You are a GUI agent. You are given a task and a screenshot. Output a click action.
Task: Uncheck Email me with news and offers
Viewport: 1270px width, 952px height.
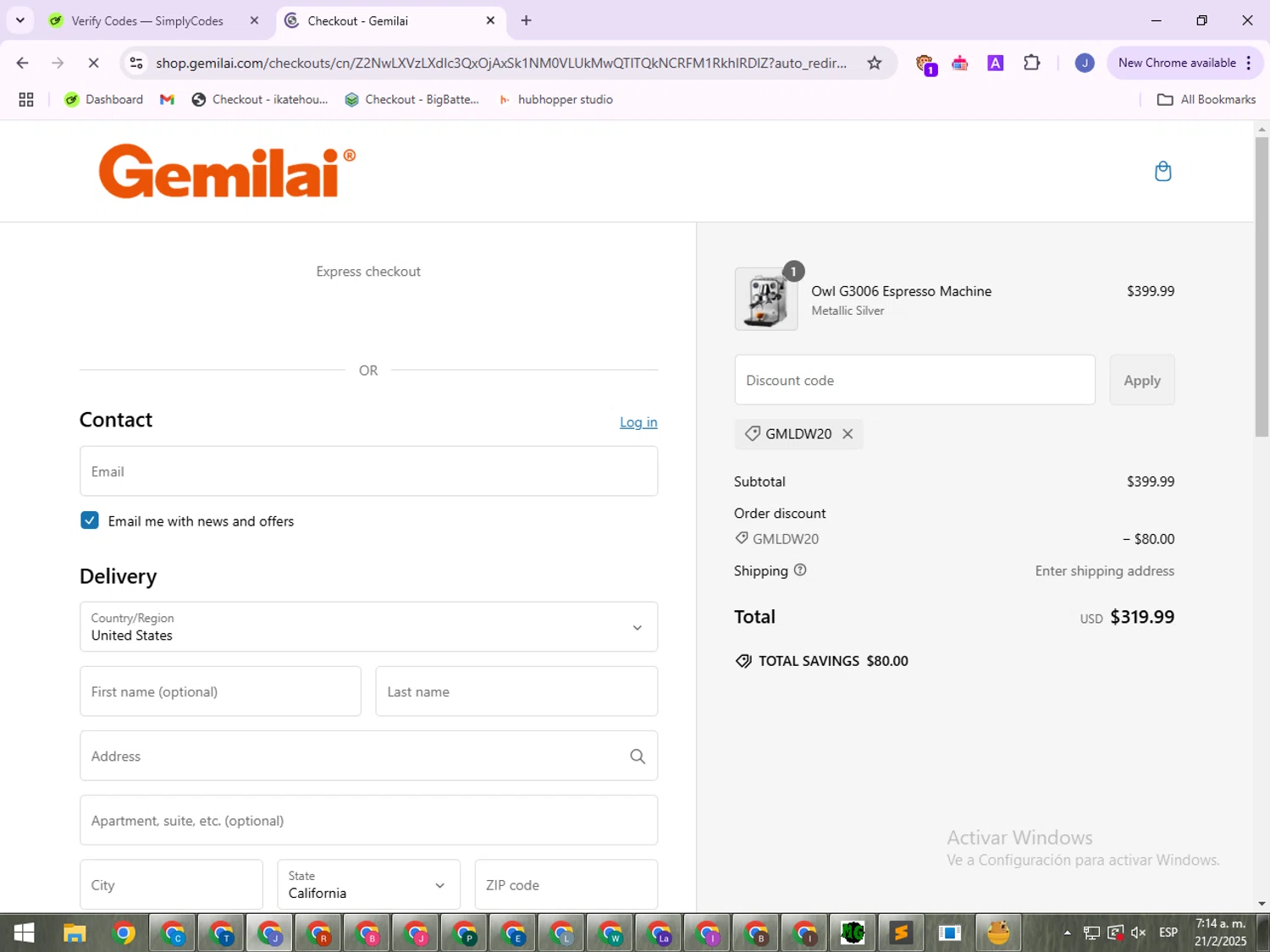90,520
